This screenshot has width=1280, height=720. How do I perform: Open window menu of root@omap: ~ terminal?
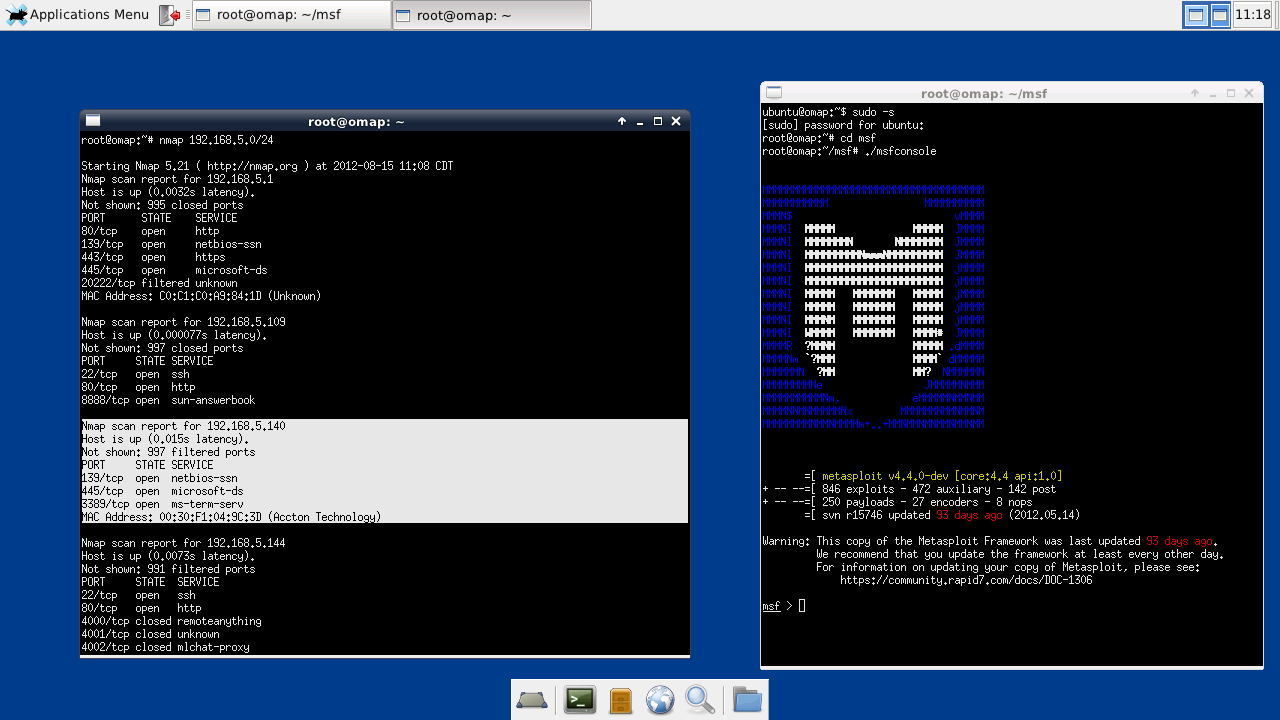(92, 121)
